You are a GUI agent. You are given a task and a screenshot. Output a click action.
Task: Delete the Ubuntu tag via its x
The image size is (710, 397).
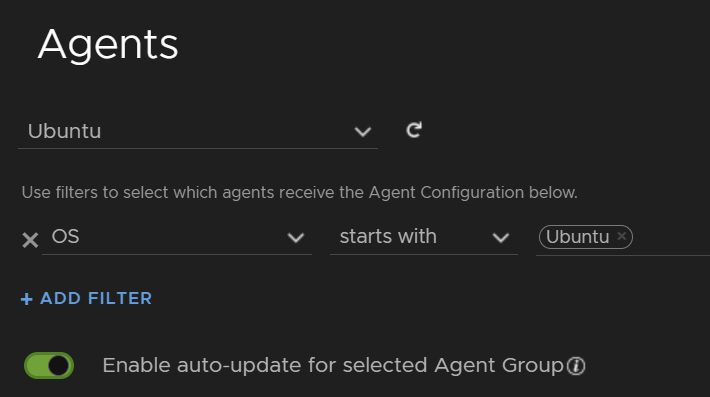(x=622, y=236)
